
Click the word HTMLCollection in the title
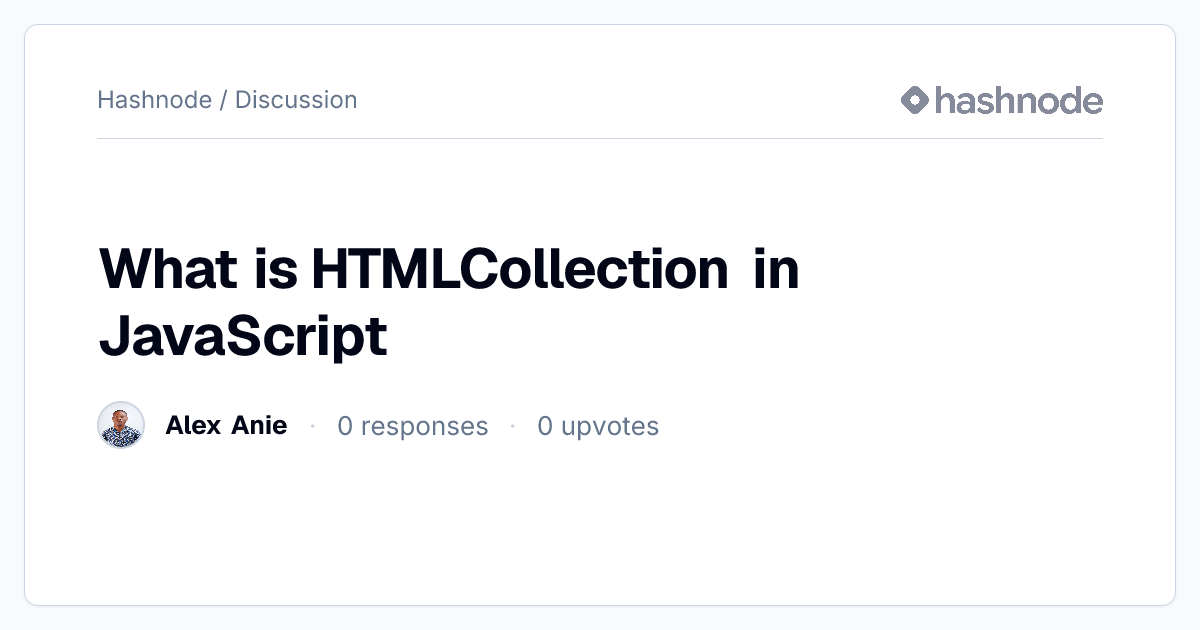519,269
